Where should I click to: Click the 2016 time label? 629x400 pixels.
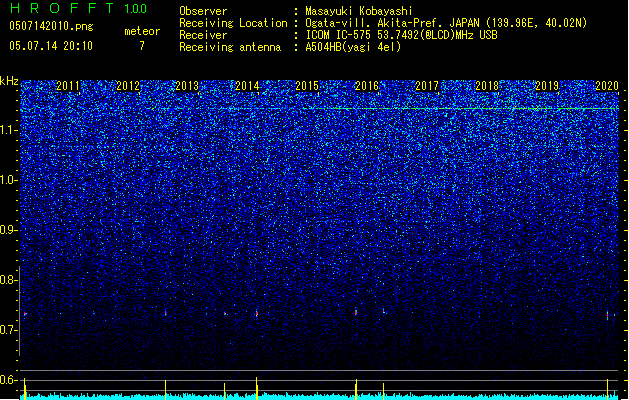pos(367,86)
